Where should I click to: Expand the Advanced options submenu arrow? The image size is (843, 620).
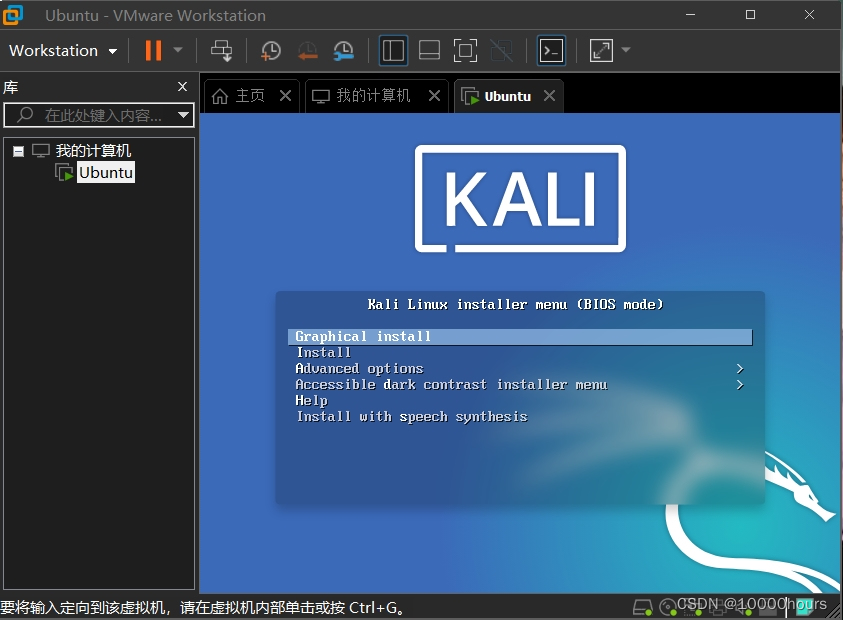[x=740, y=369]
